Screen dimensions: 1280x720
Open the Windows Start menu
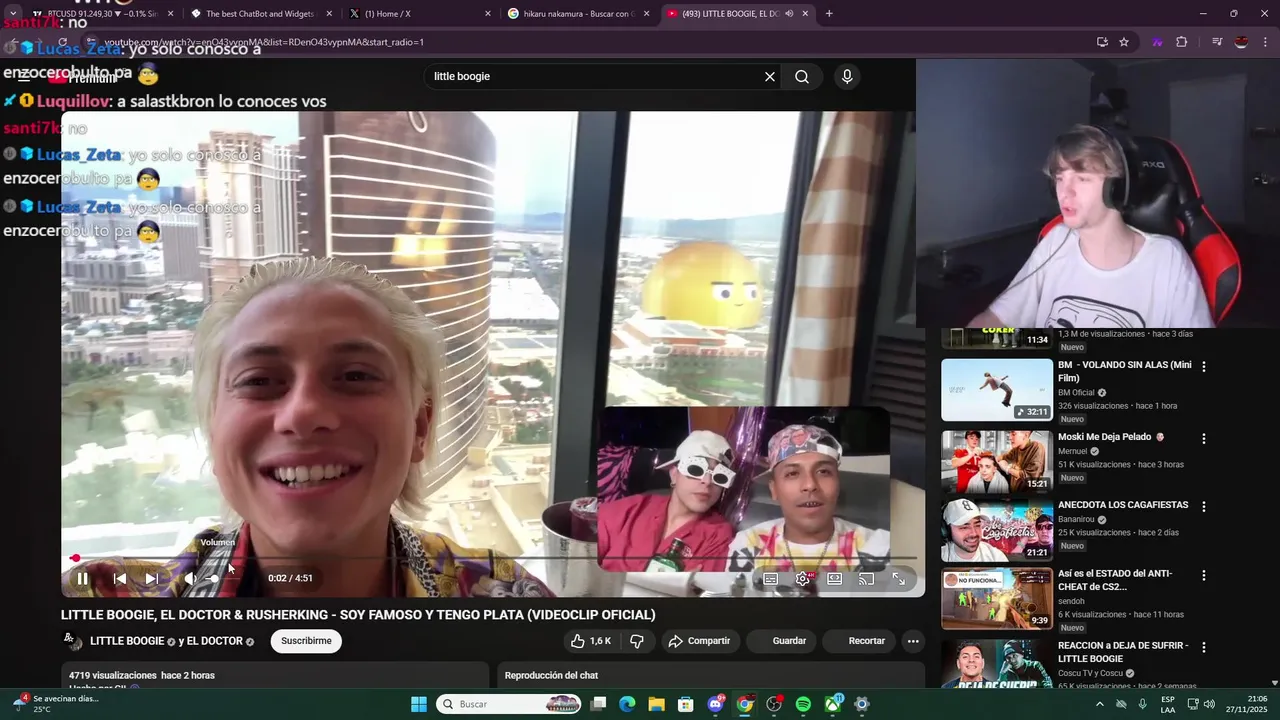[x=419, y=704]
